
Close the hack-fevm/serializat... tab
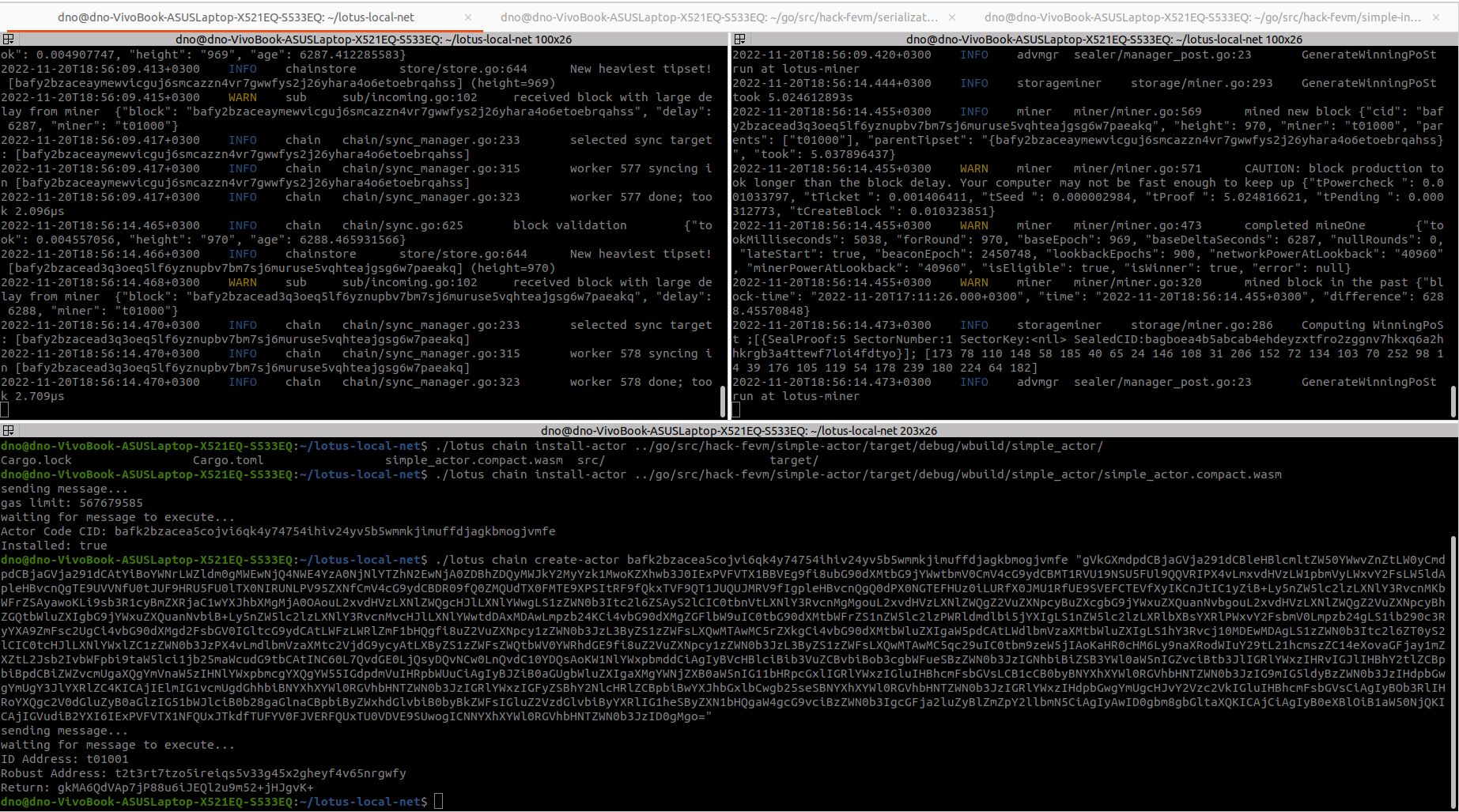point(952,17)
